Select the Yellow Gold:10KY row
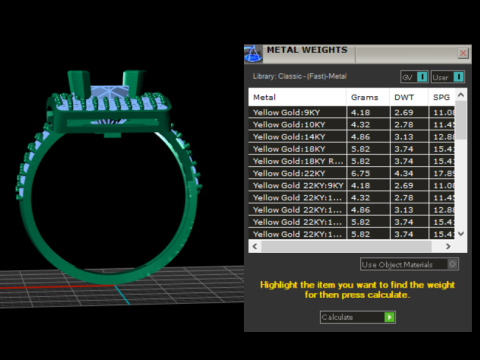The image size is (480, 360). coord(351,125)
